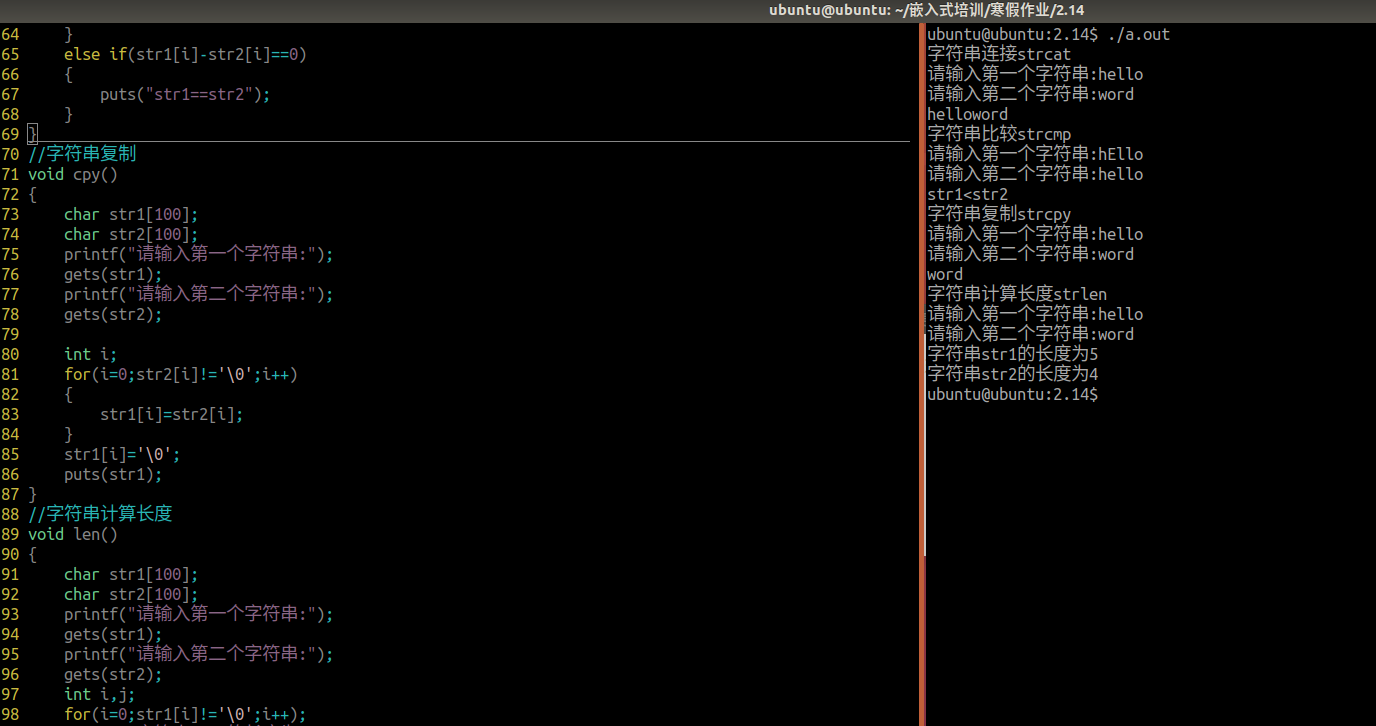Click the for loop on line 81

[181, 374]
